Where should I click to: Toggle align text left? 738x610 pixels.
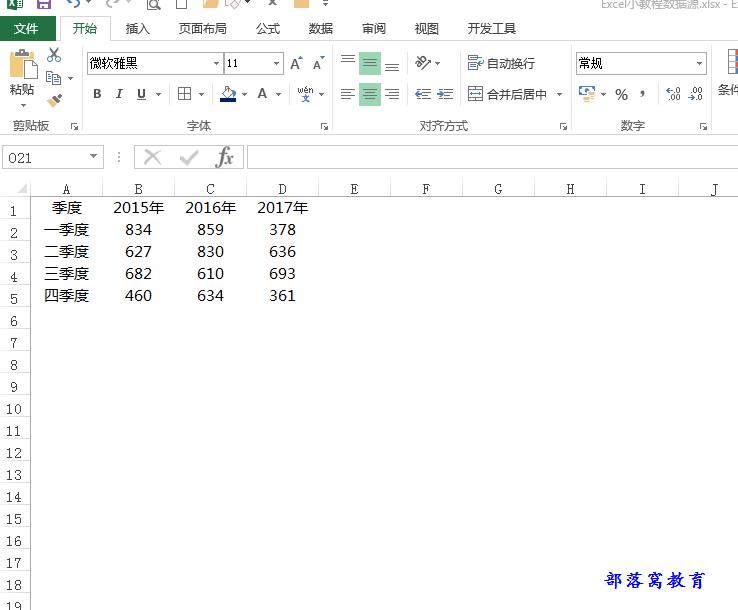(348, 94)
